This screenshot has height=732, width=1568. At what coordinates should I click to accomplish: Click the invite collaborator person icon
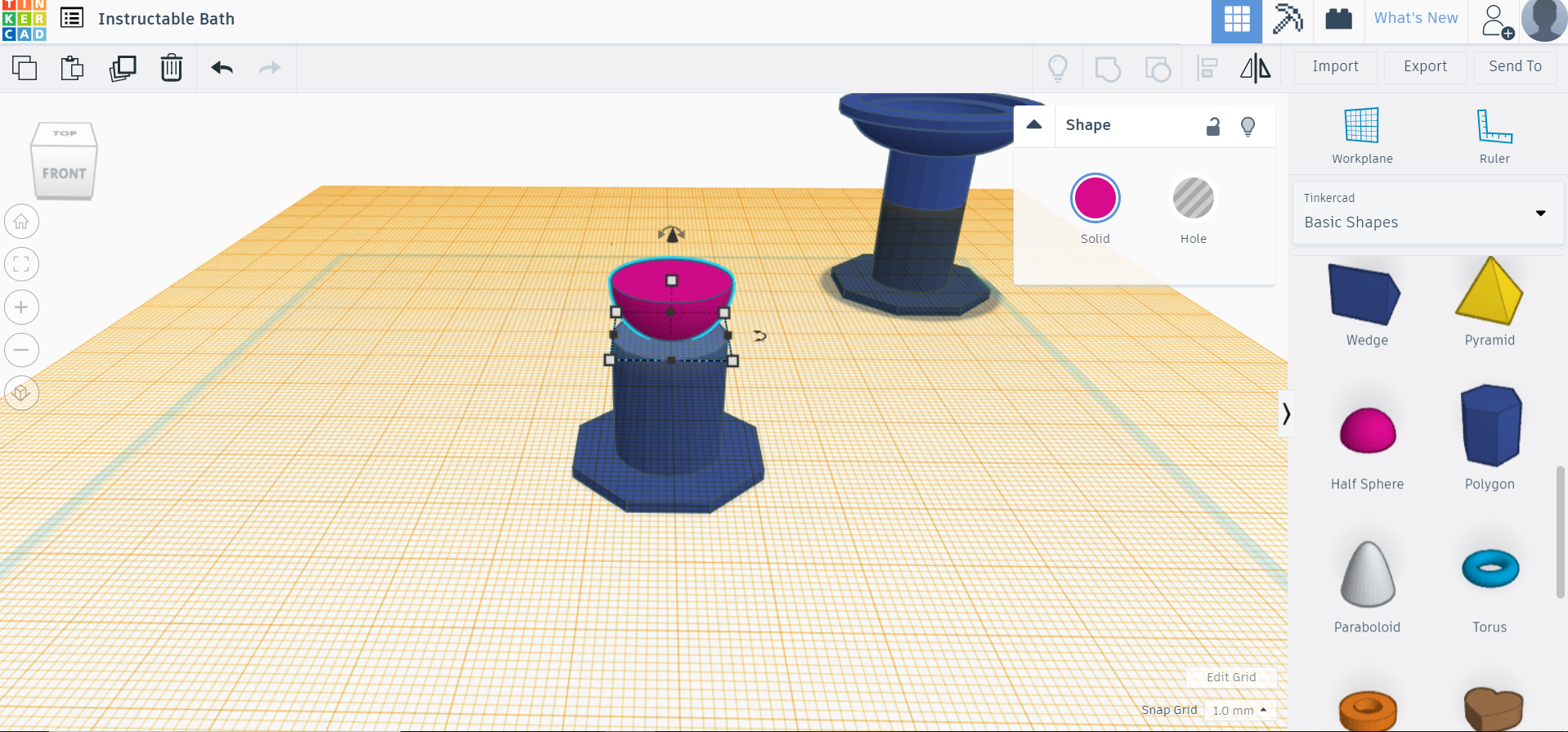(1497, 21)
